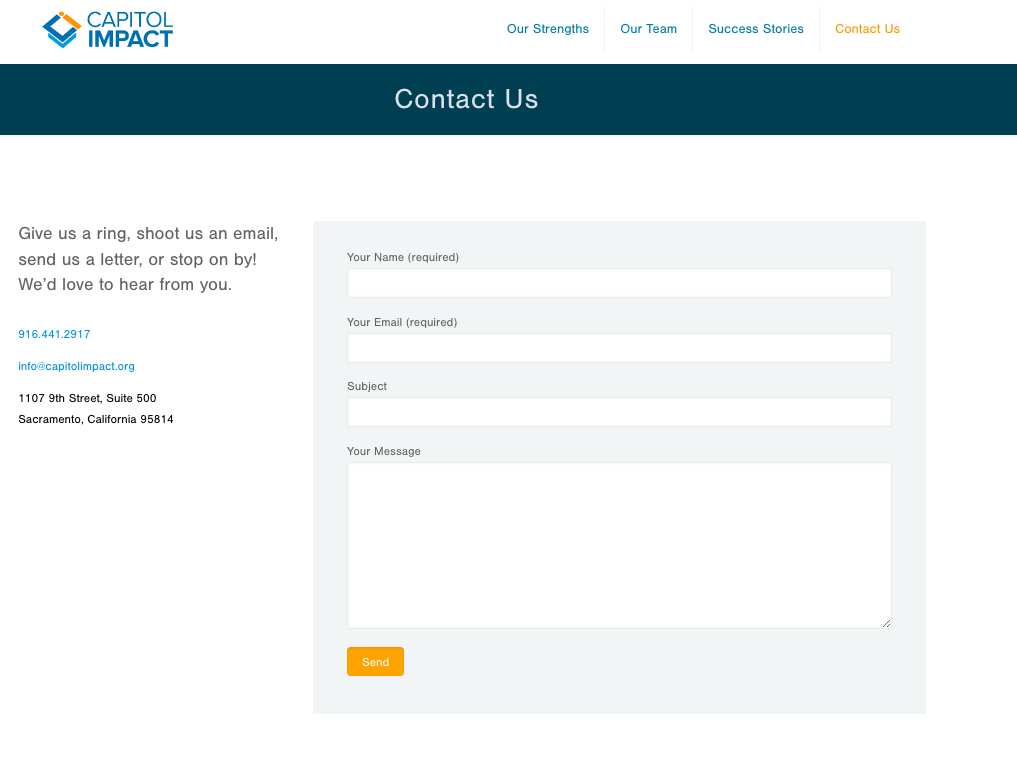
Task: Click the 'Your Message' field label
Action: (383, 451)
